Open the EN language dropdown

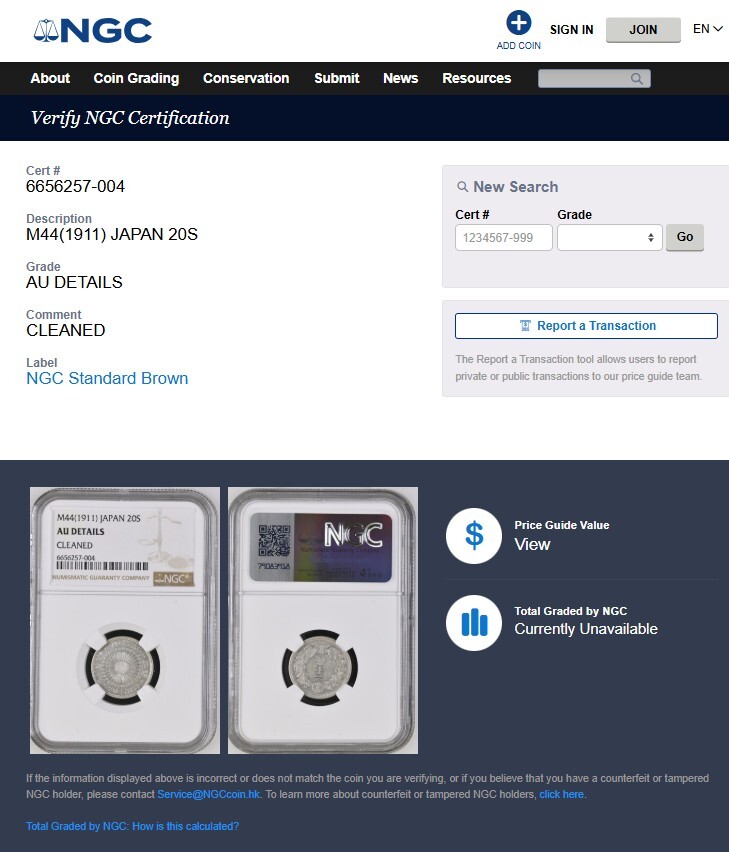click(x=707, y=29)
